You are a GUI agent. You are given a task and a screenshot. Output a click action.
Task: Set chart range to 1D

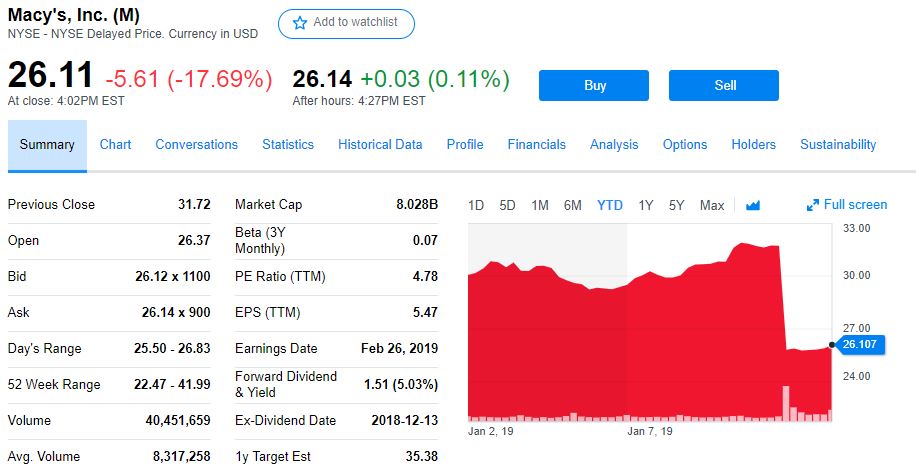click(x=476, y=205)
